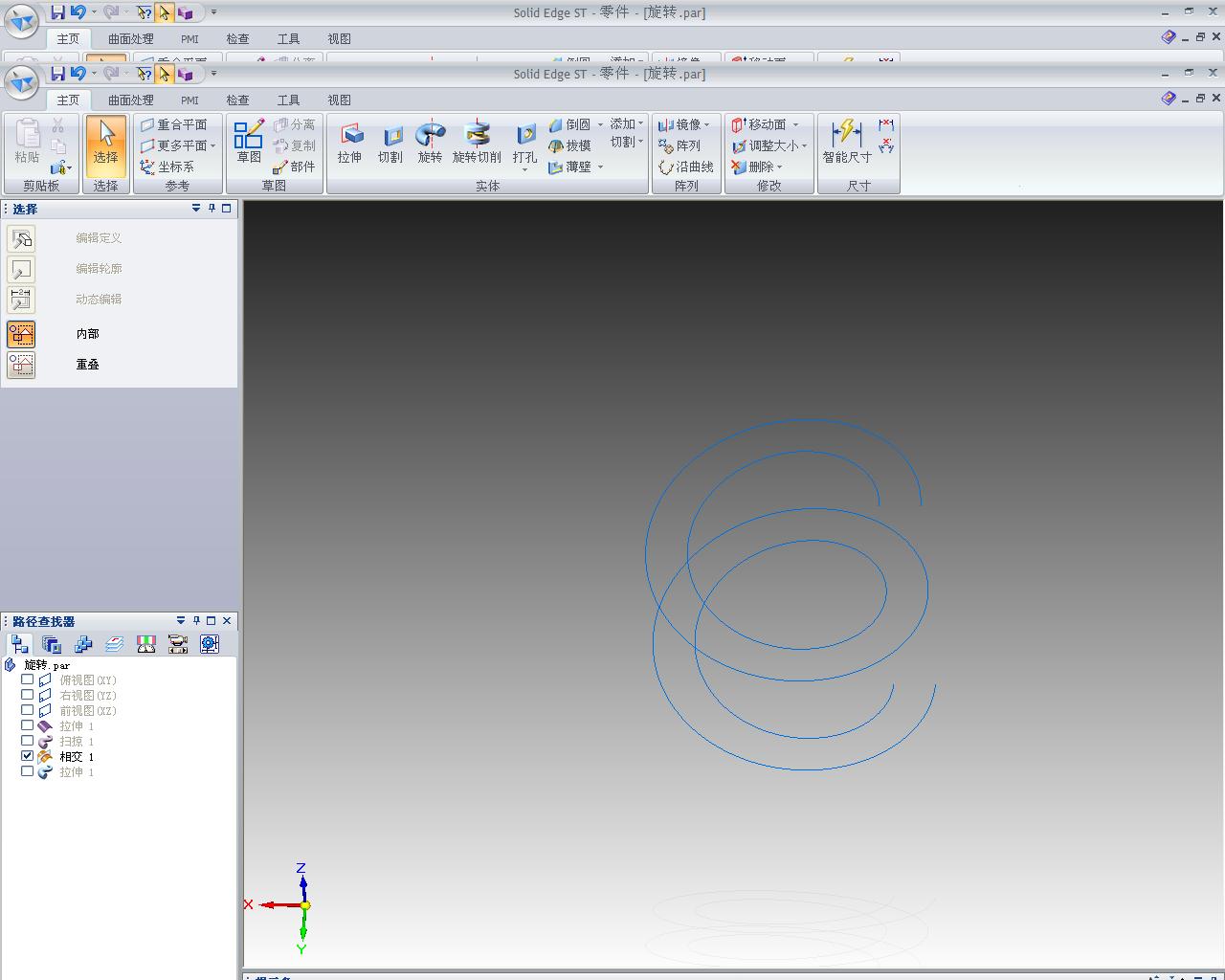Open the sensors gauge tab in 路径查找器
1225x980 pixels.
(x=146, y=644)
